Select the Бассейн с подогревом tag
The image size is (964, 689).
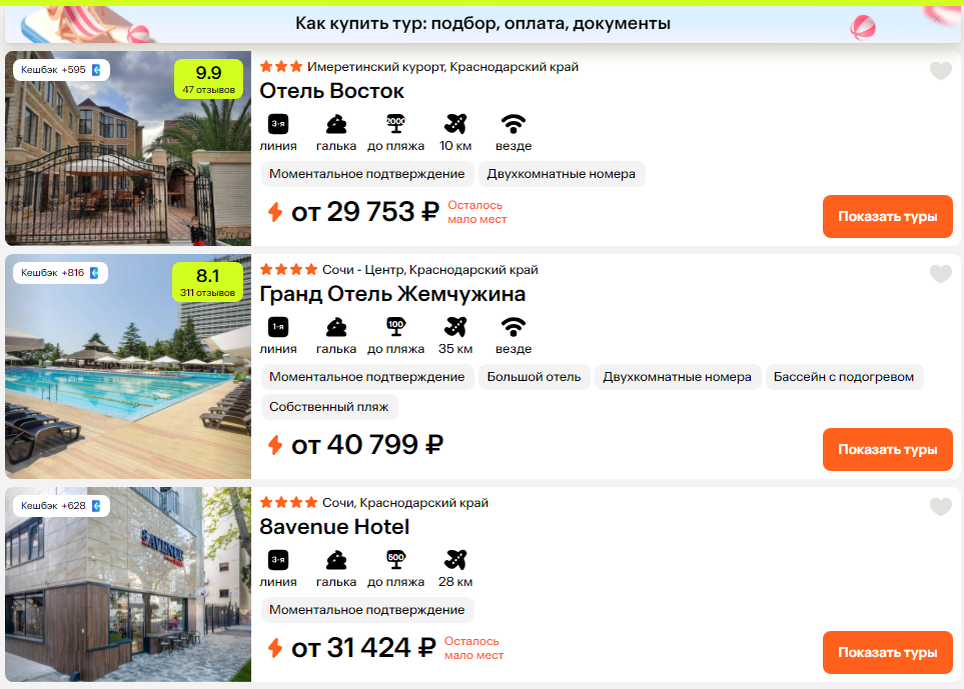pos(844,377)
